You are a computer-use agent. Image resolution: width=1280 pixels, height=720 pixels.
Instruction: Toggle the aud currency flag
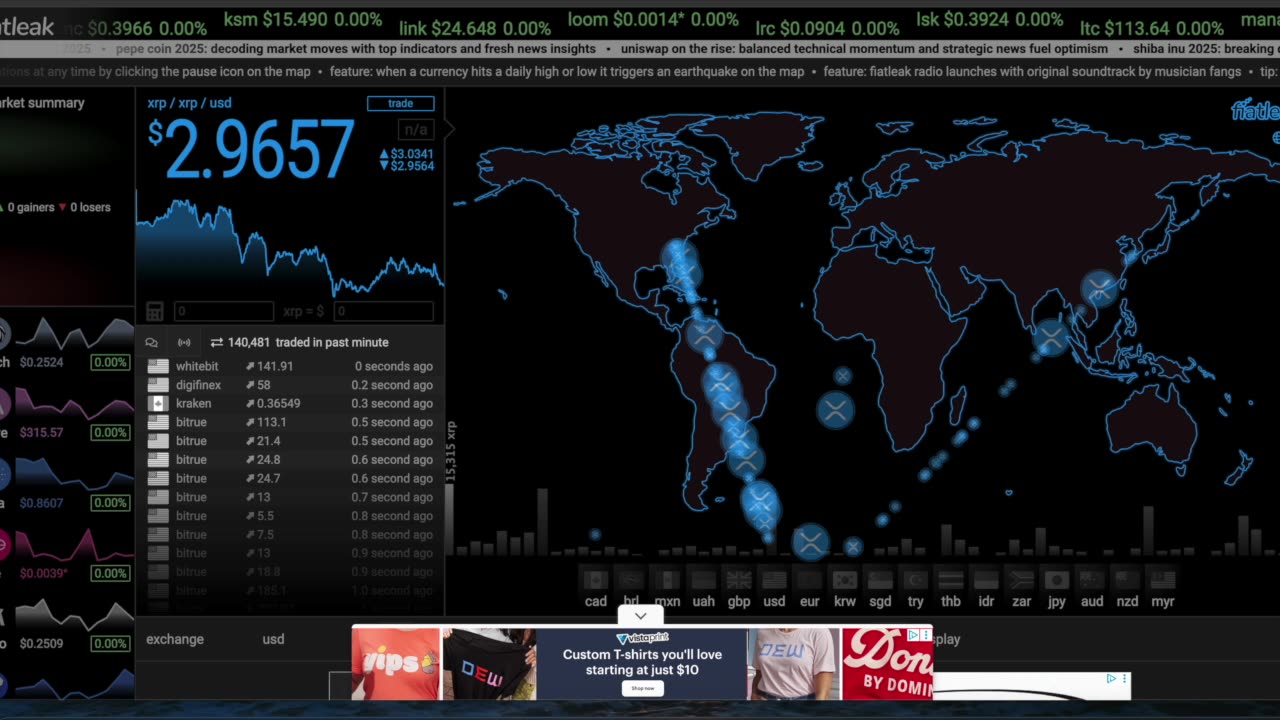1092,580
